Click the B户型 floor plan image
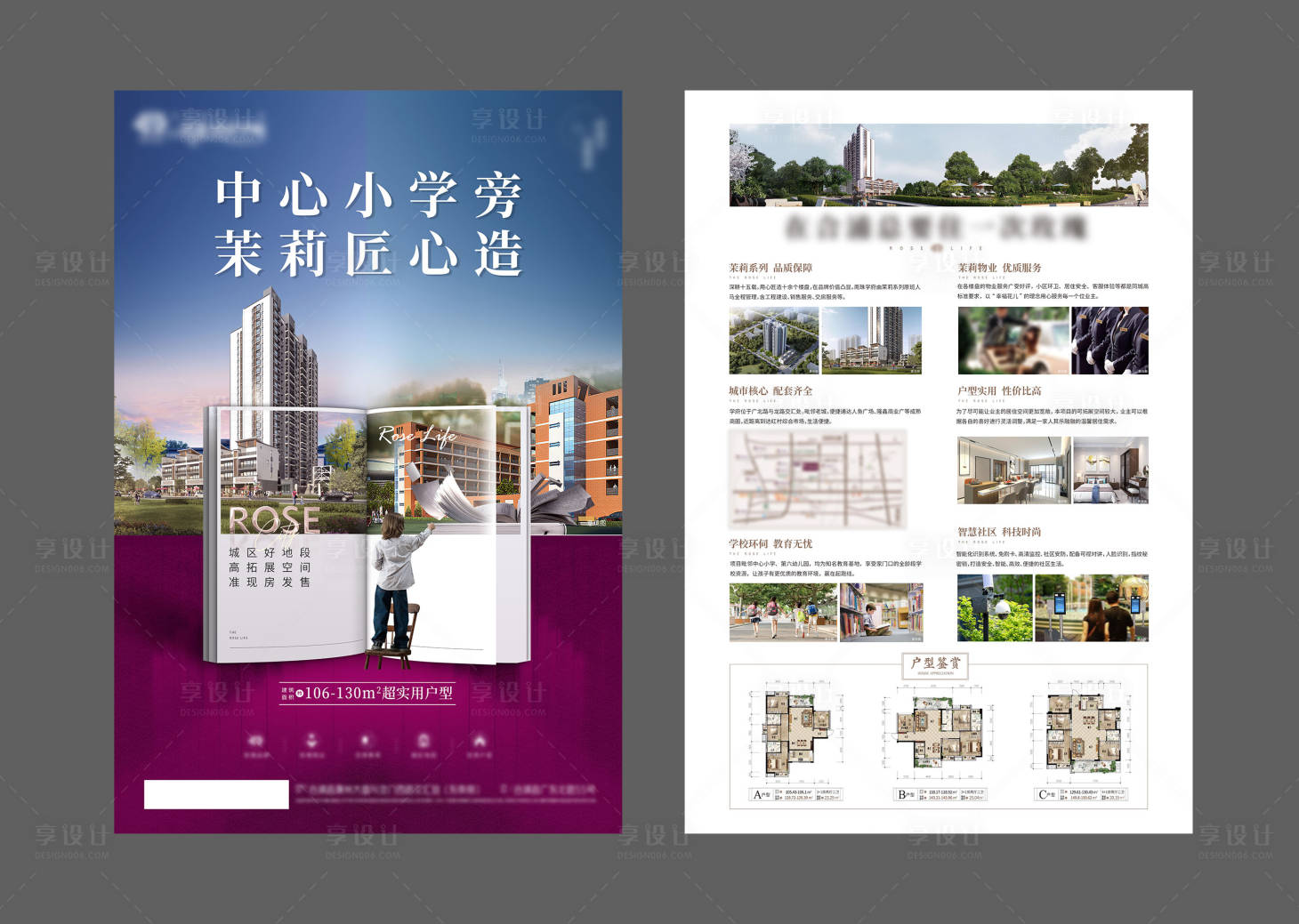The image size is (1299, 924). [x=938, y=733]
